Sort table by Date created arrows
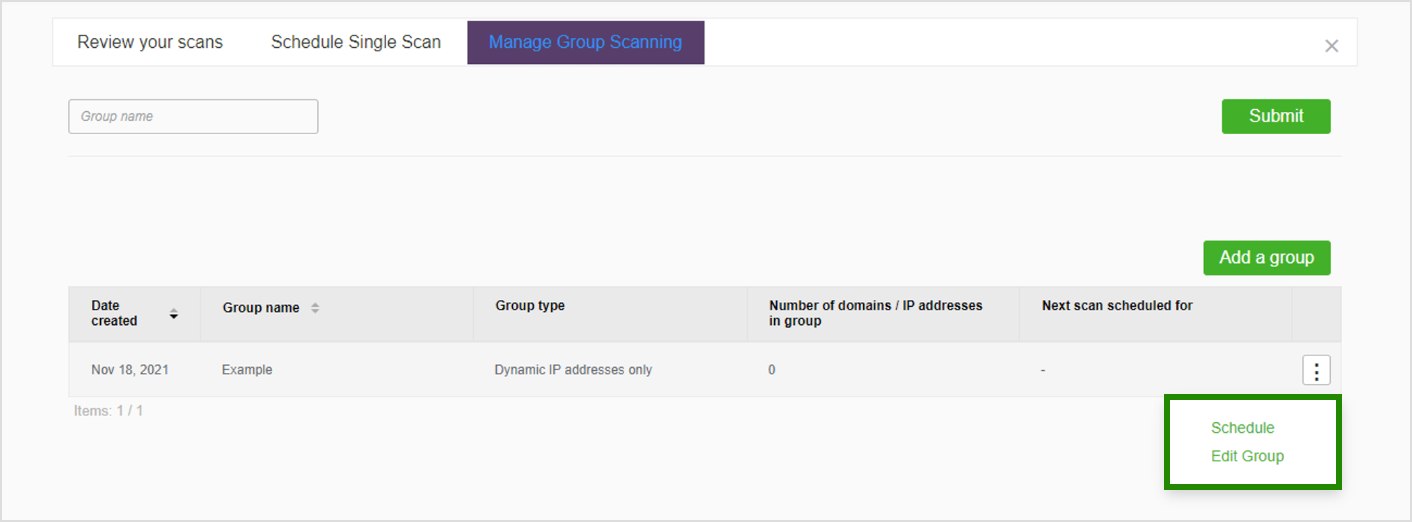The image size is (1412, 522). coord(174,313)
